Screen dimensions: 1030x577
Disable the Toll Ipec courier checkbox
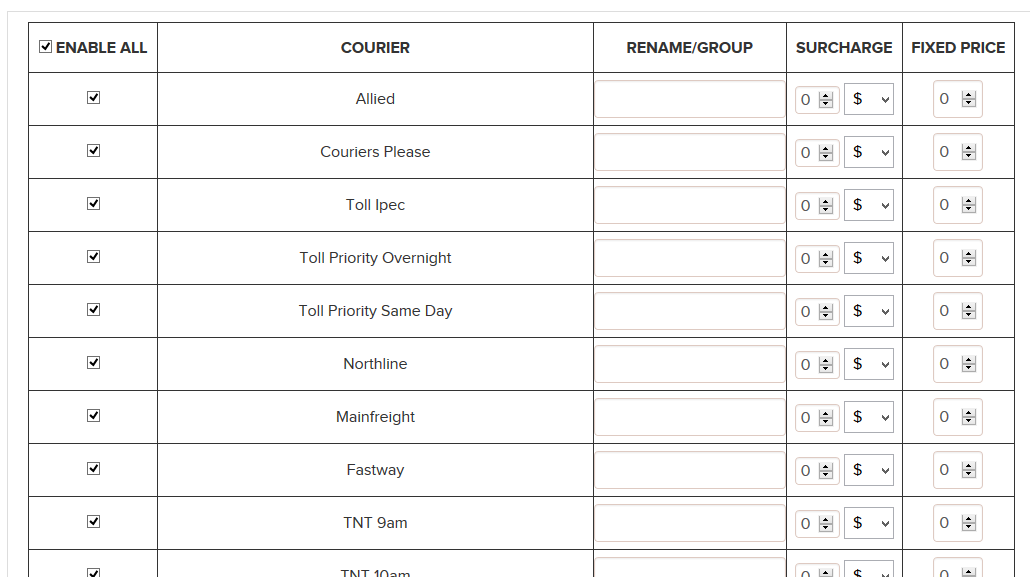click(94, 204)
